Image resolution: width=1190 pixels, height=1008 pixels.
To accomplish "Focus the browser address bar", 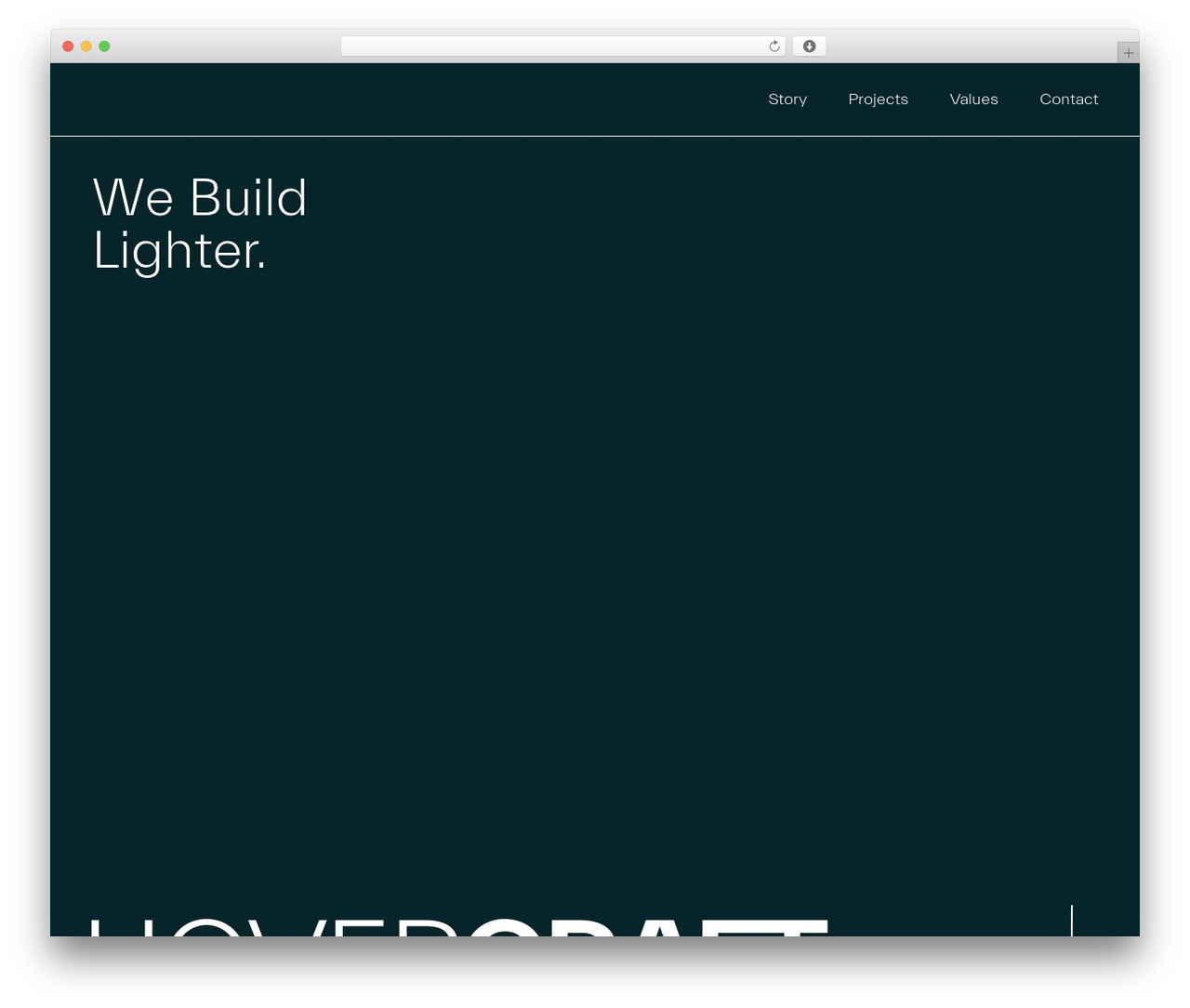I will tap(562, 46).
